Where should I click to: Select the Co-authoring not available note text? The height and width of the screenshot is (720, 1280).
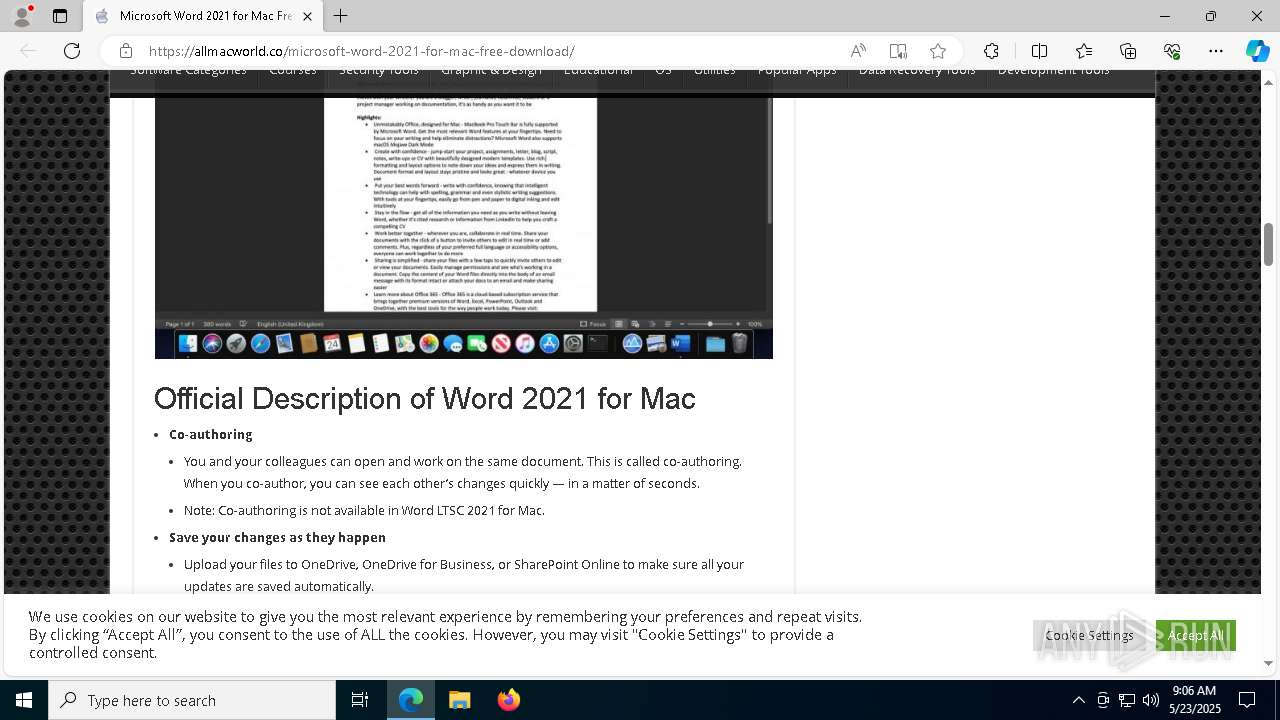364,511
